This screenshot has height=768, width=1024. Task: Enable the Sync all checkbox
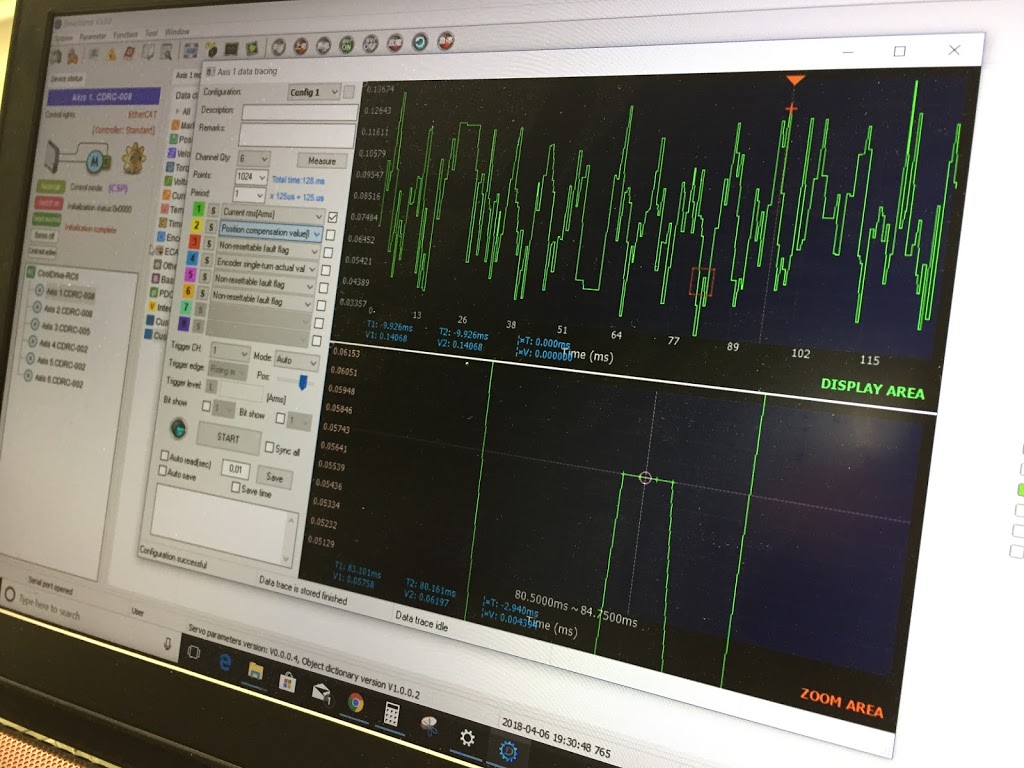point(269,447)
